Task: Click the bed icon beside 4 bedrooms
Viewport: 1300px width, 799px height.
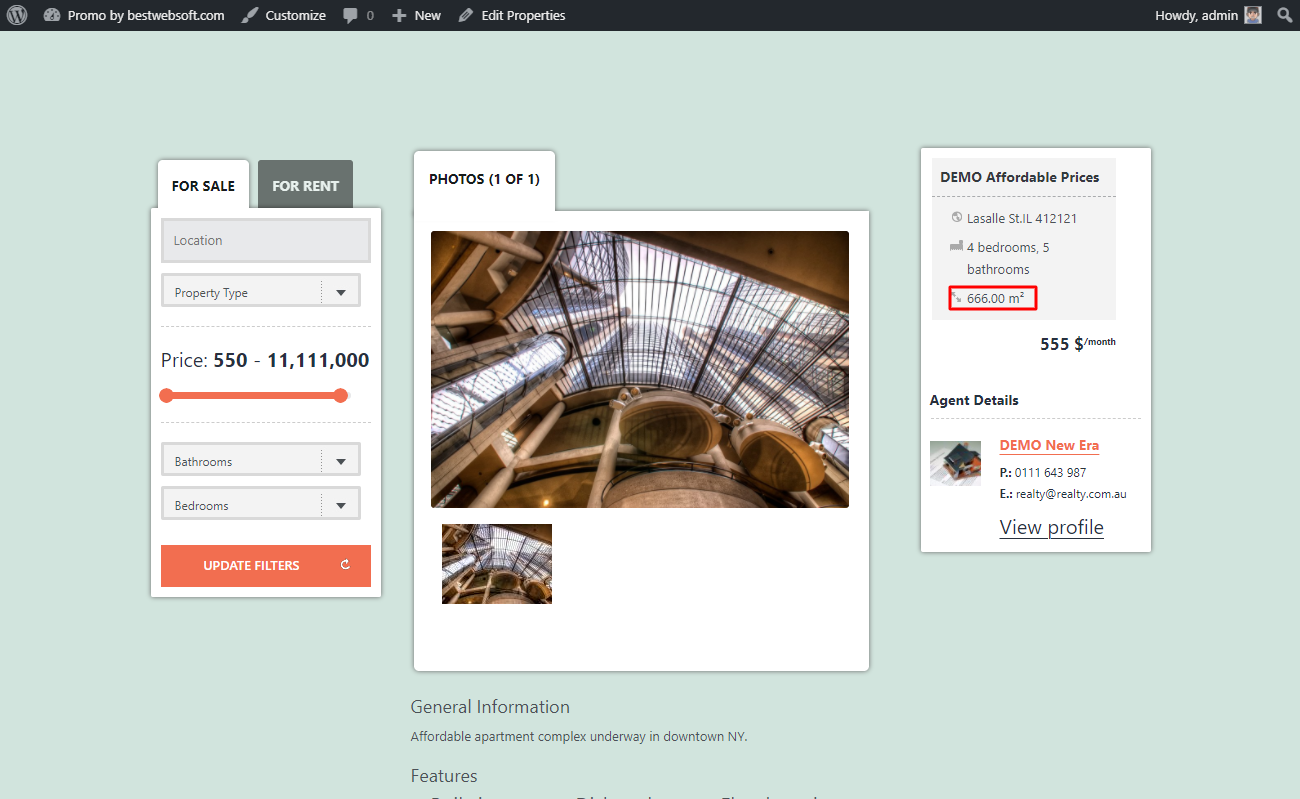Action: coord(956,246)
